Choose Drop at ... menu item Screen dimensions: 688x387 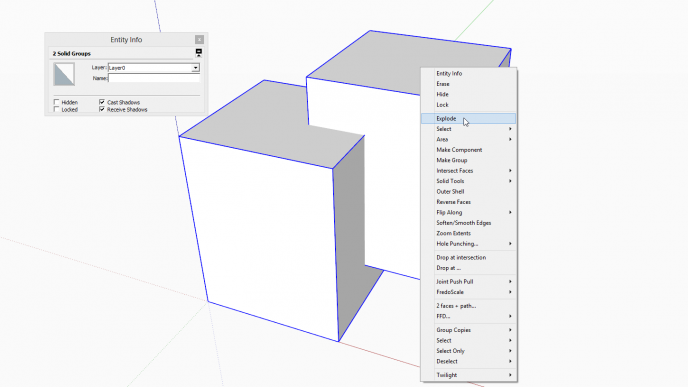click(x=469, y=268)
